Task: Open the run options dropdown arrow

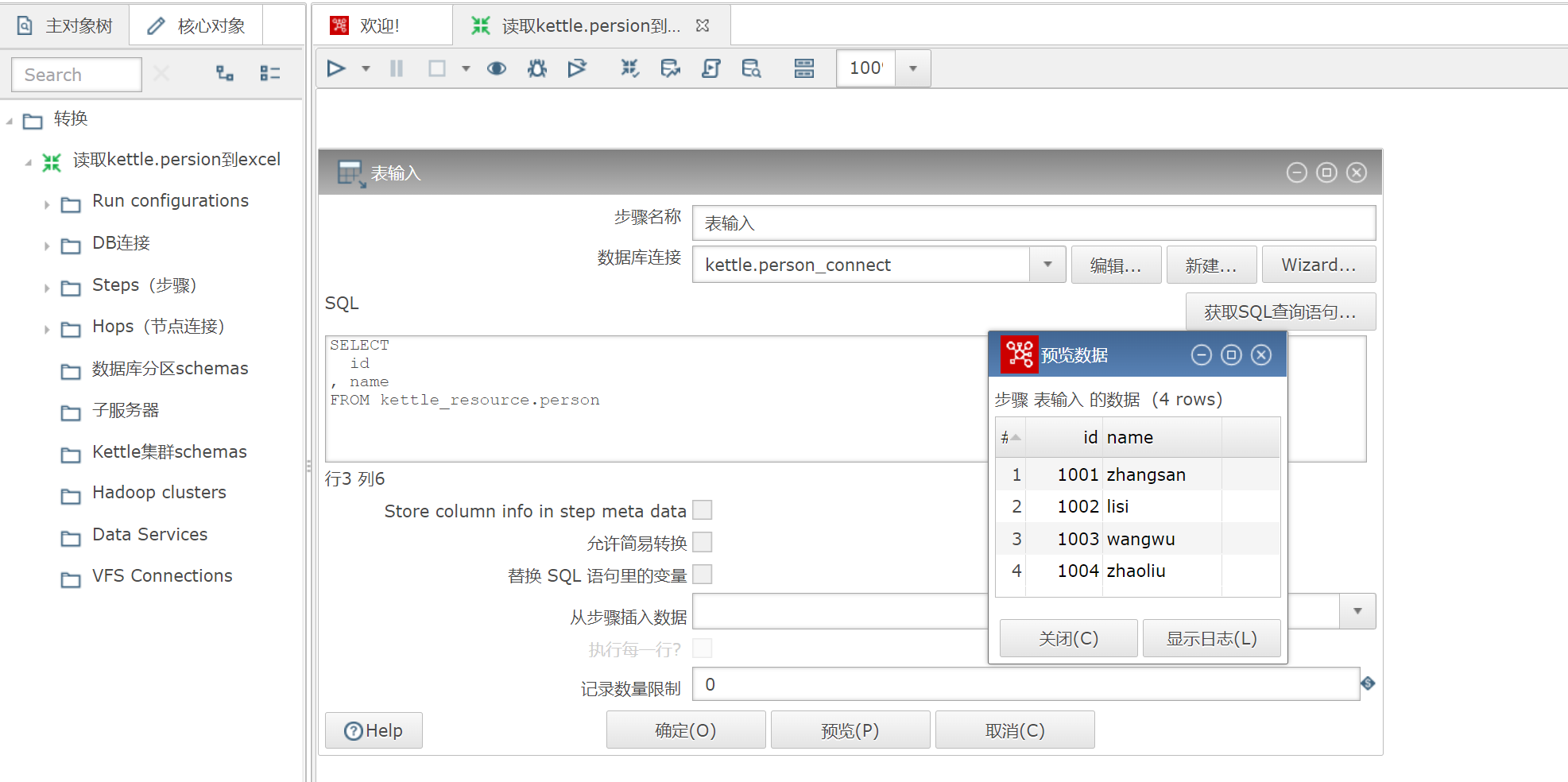Action: (x=366, y=68)
